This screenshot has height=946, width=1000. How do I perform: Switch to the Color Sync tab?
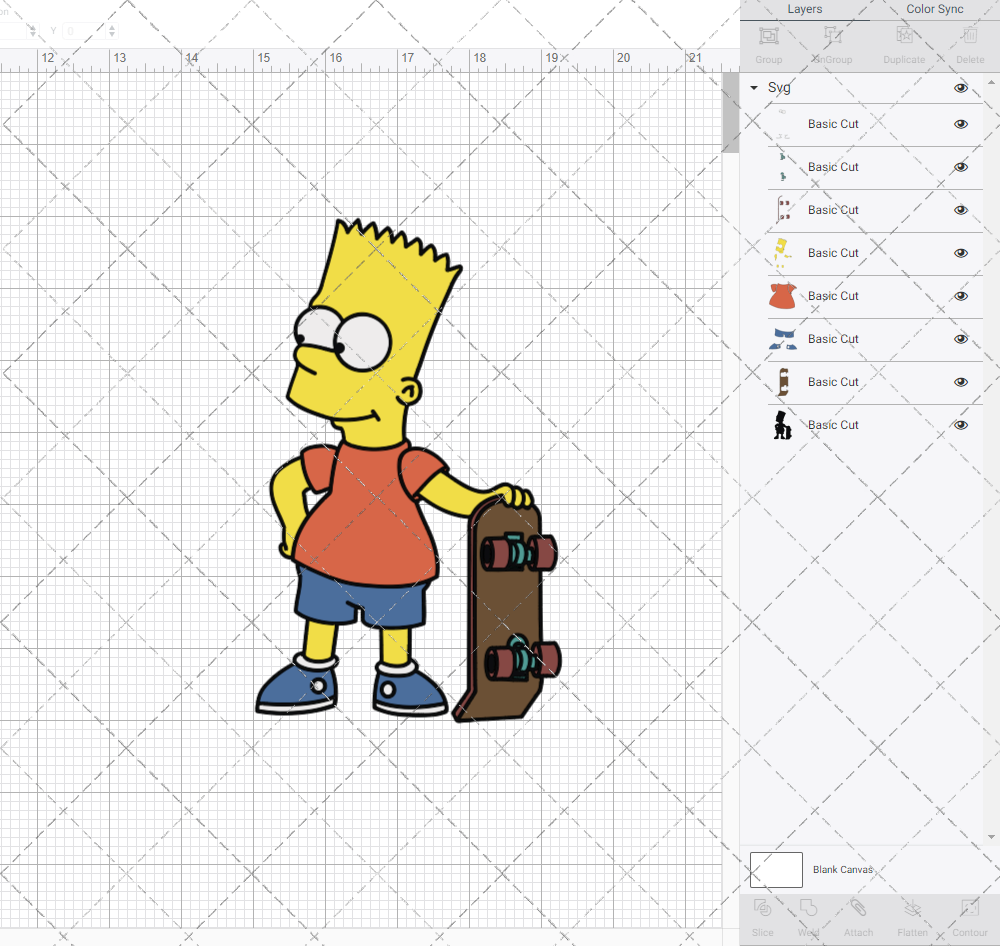click(934, 10)
